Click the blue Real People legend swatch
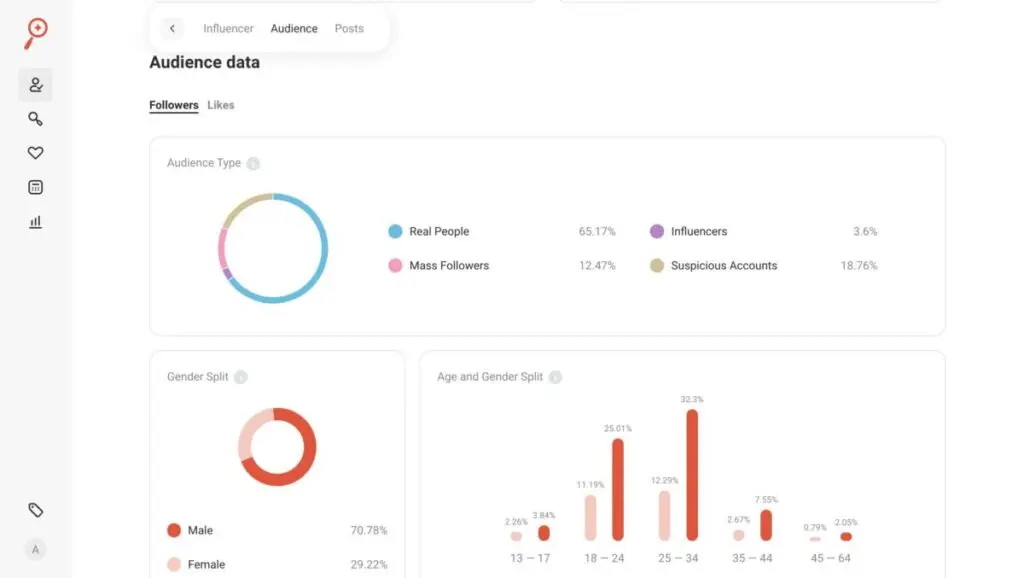Screen dimensions: 1024x578 pos(395,231)
